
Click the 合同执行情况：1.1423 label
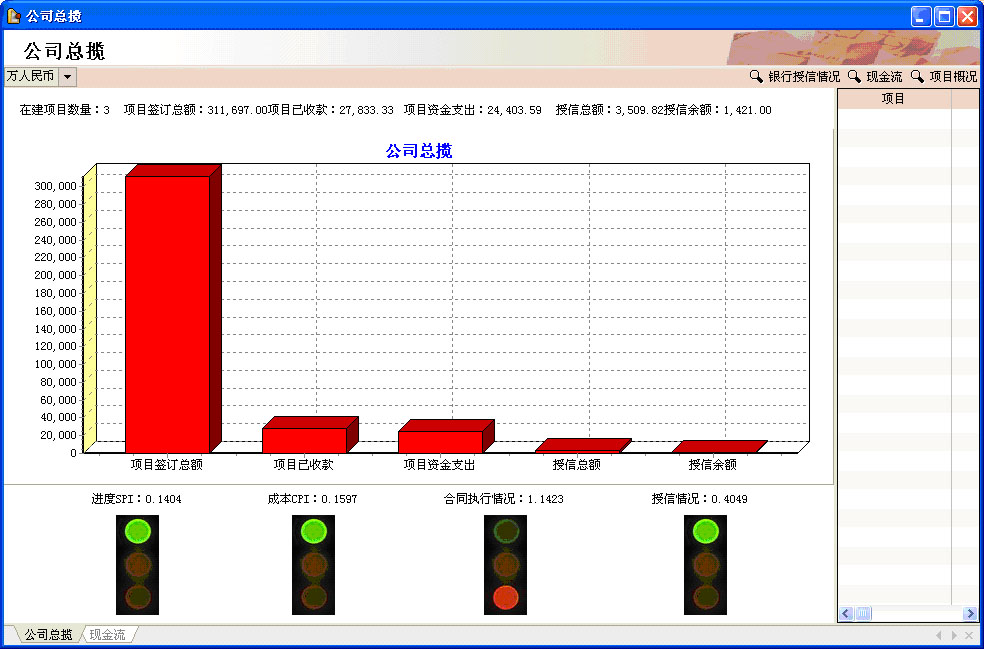point(503,499)
